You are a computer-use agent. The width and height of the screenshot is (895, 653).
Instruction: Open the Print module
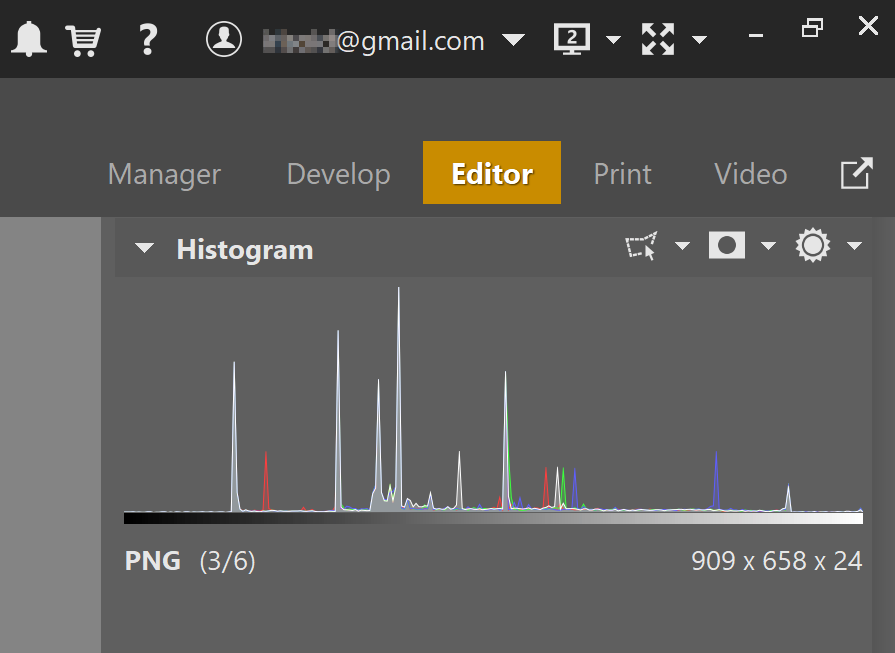pos(622,173)
